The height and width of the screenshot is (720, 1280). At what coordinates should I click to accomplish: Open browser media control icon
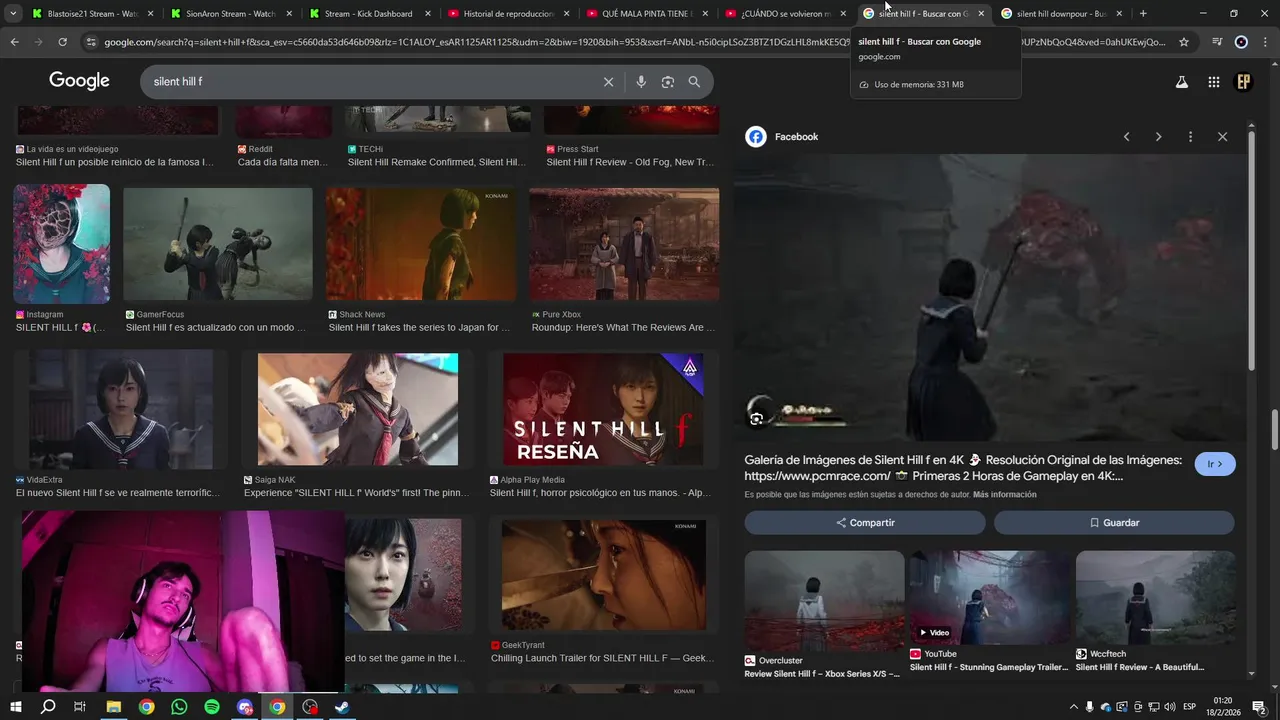coord(1217,42)
